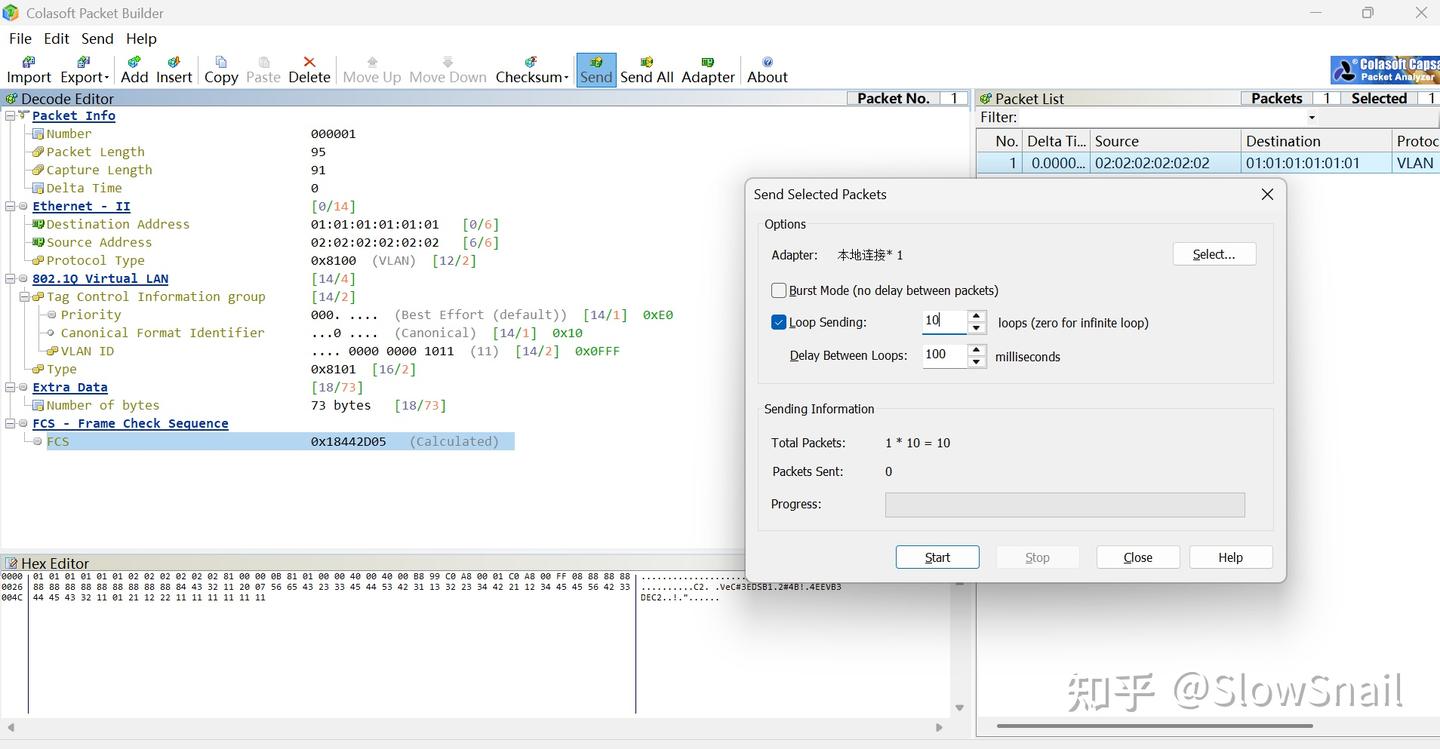The image size is (1440, 749).
Task: Click the Import toolbar icon
Action: coord(29,70)
